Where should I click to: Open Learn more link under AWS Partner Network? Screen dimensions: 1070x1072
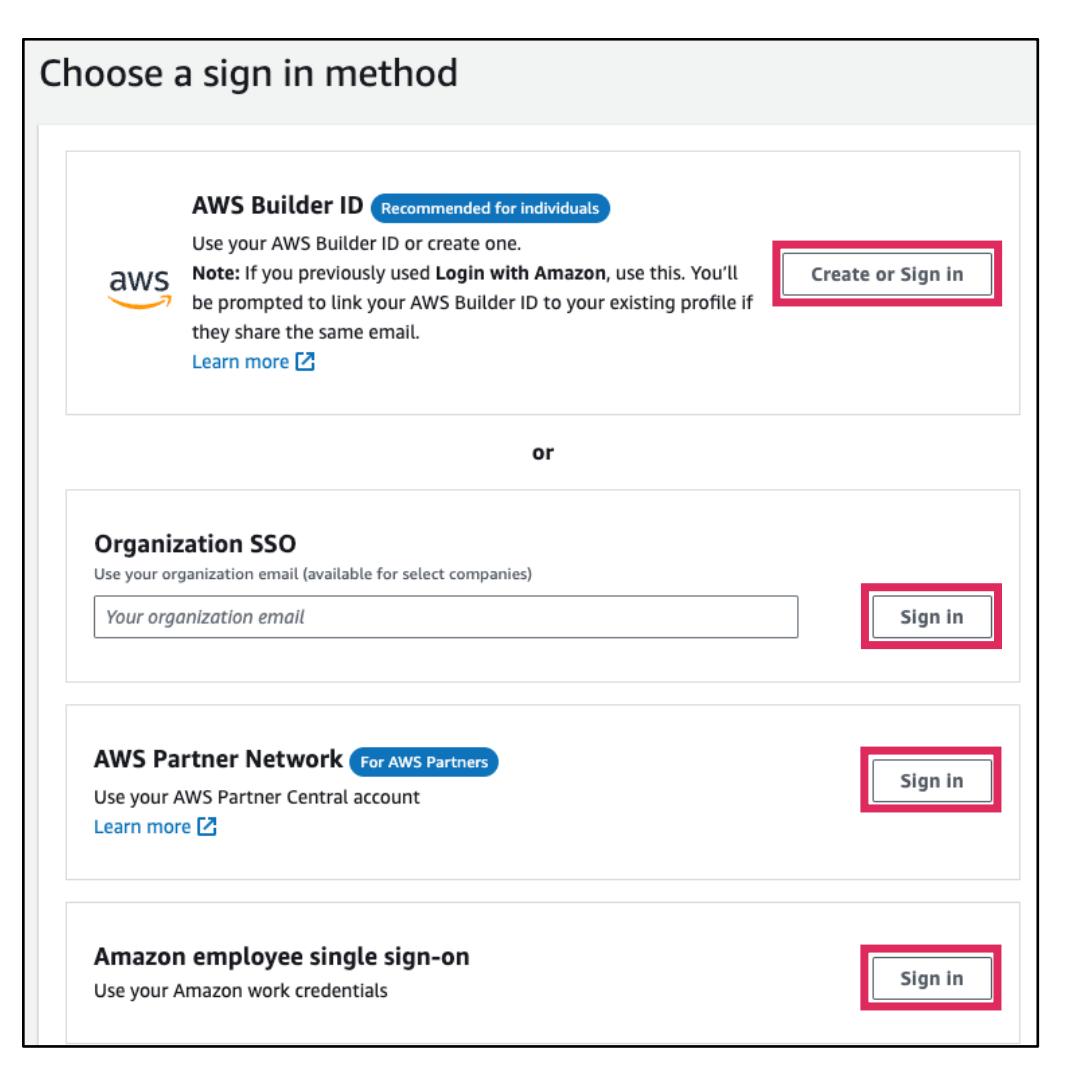[x=142, y=827]
